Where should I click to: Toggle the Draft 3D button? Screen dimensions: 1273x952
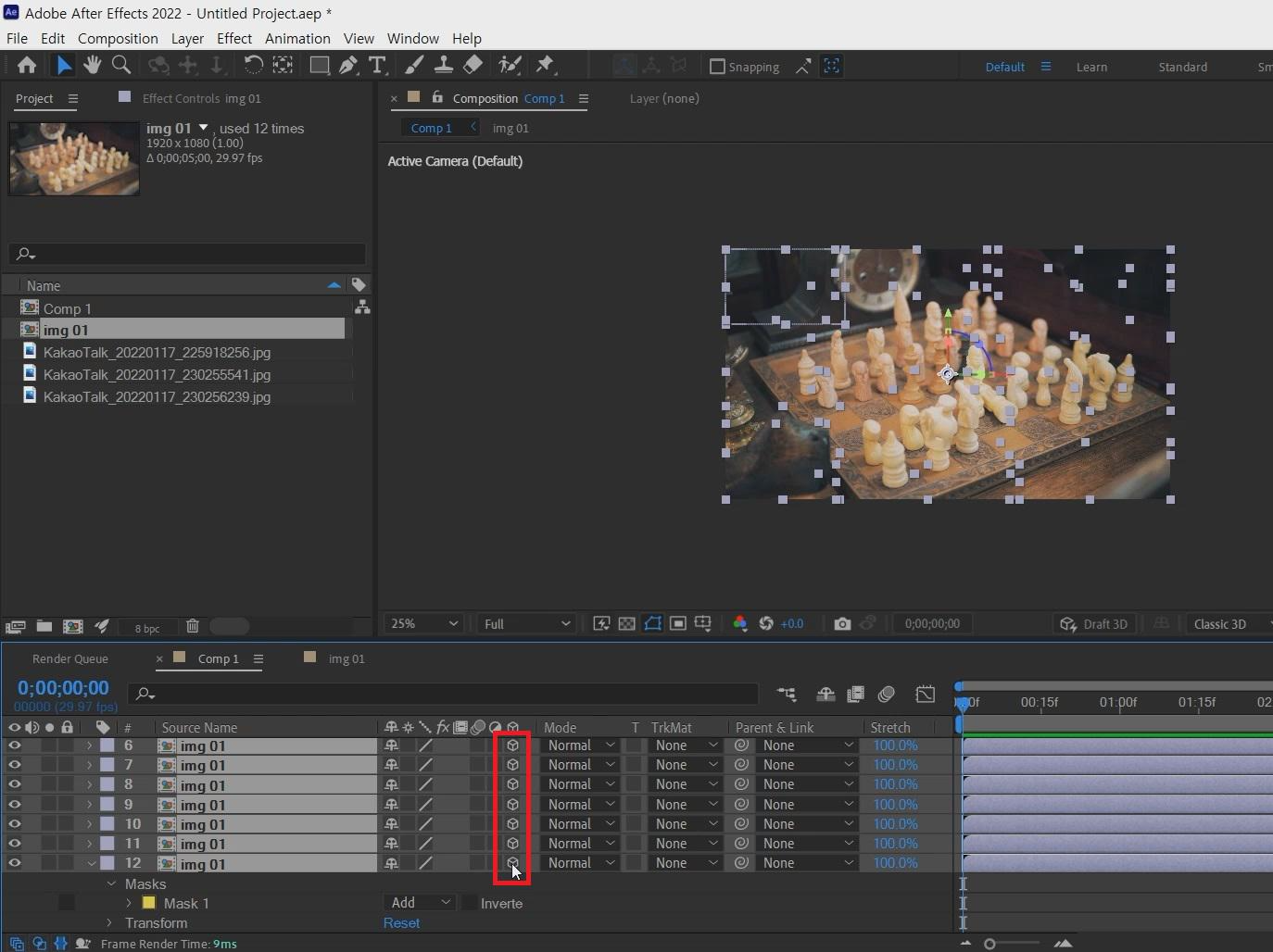[x=1094, y=624]
